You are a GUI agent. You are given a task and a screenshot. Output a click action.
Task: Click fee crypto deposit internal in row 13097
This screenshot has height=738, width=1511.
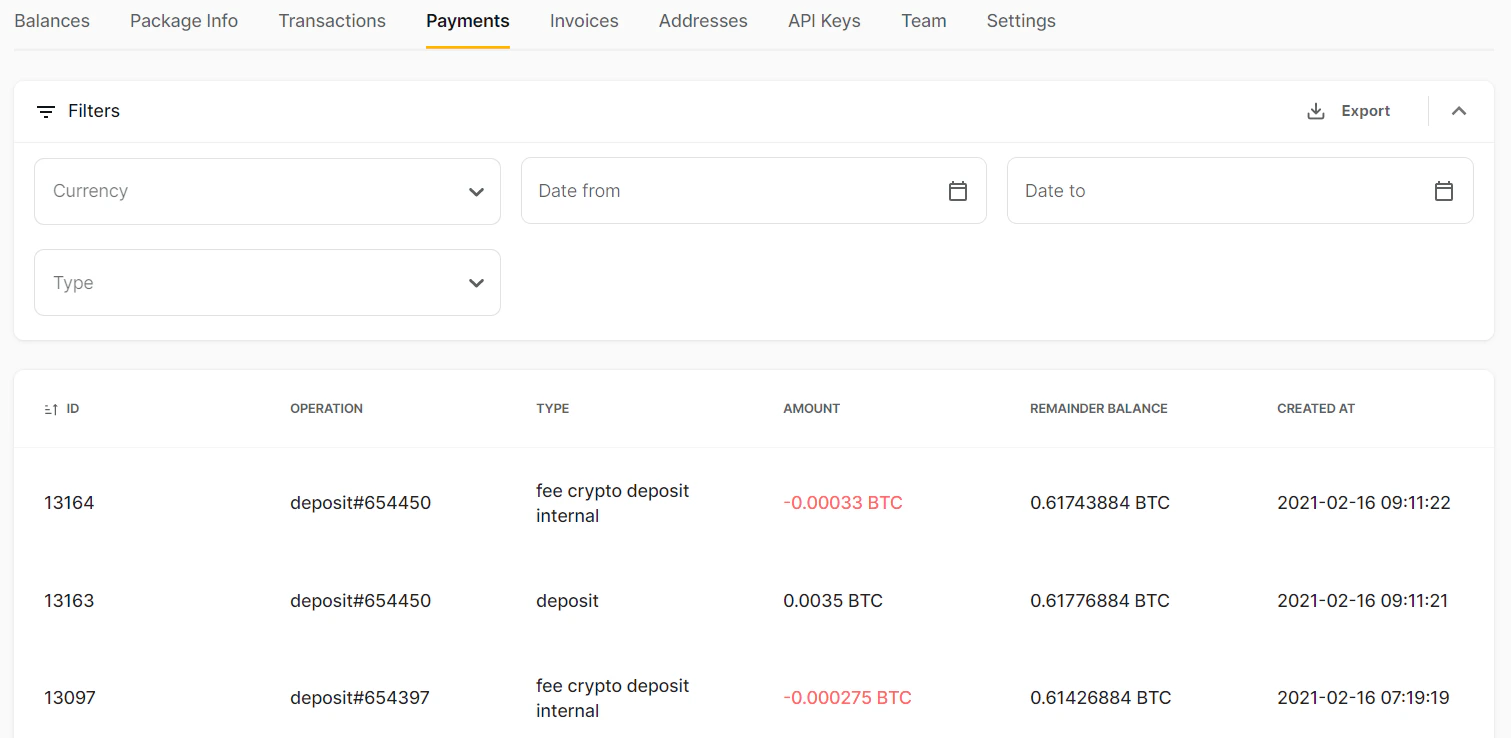pos(613,698)
